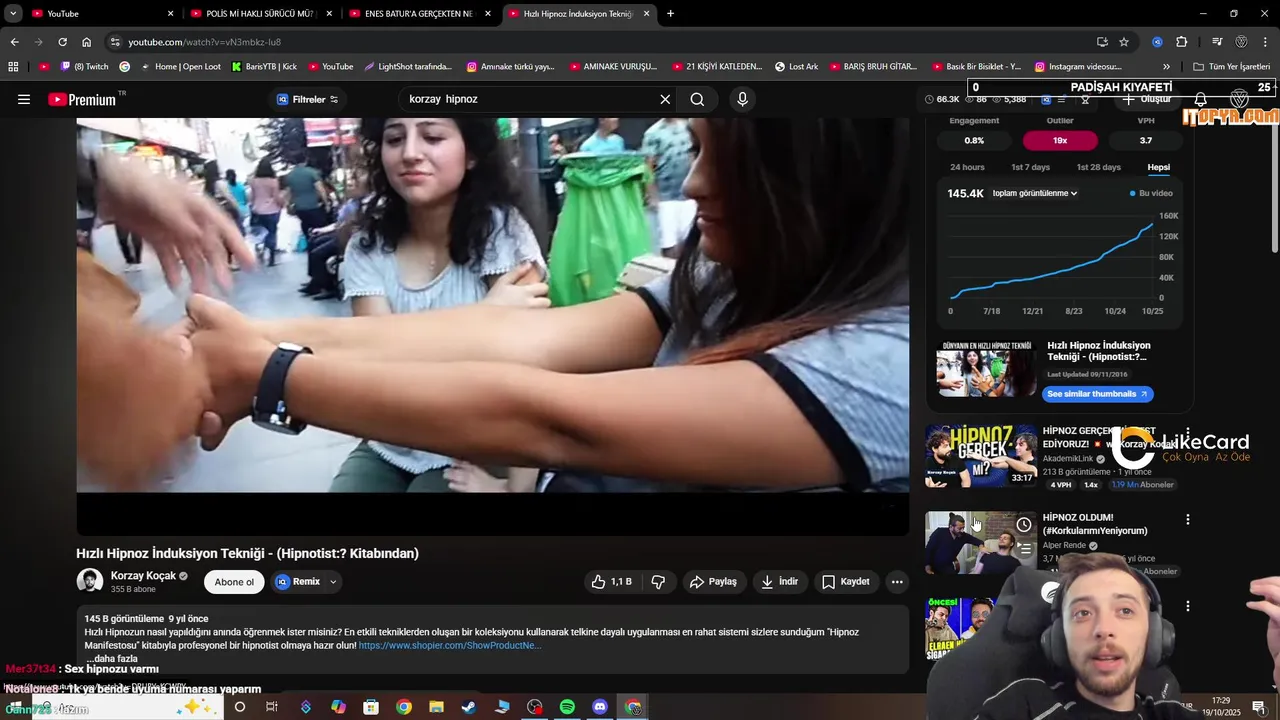Dislike the video with thumbs down
Screen dimensions: 1280x720
(658, 581)
